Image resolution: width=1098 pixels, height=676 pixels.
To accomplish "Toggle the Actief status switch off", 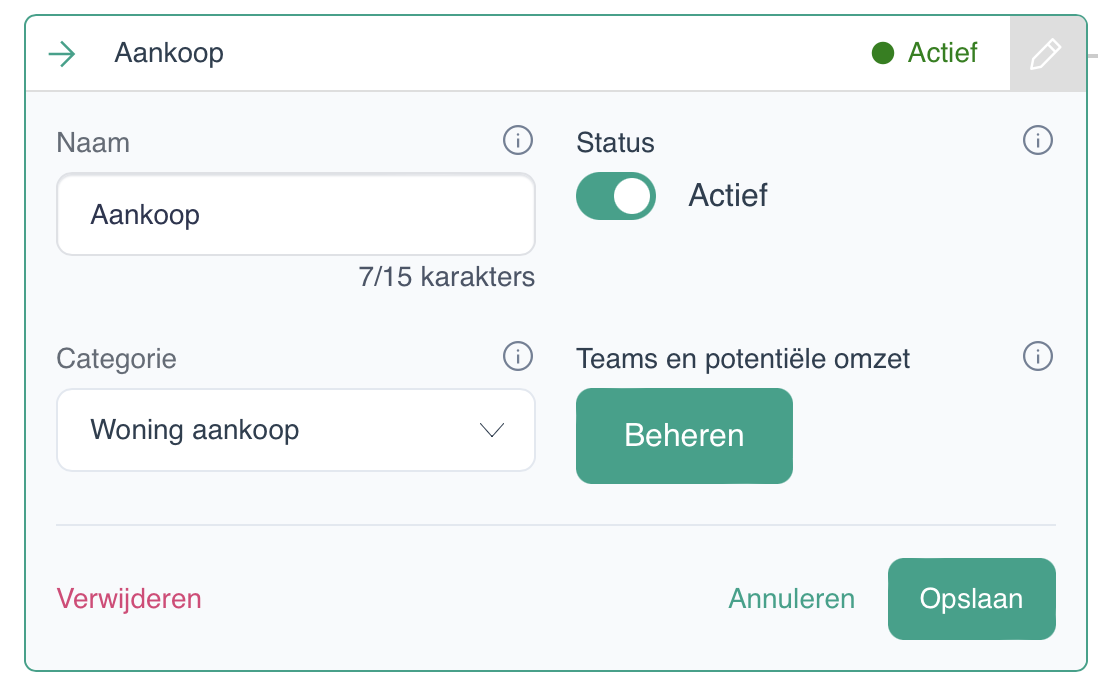I will coord(616,196).
